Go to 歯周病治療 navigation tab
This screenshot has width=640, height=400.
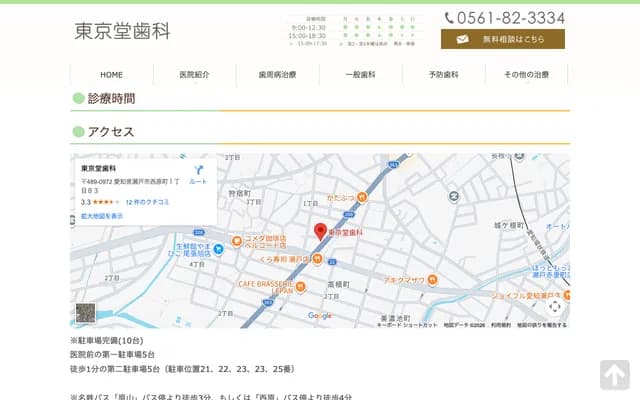[x=278, y=75]
